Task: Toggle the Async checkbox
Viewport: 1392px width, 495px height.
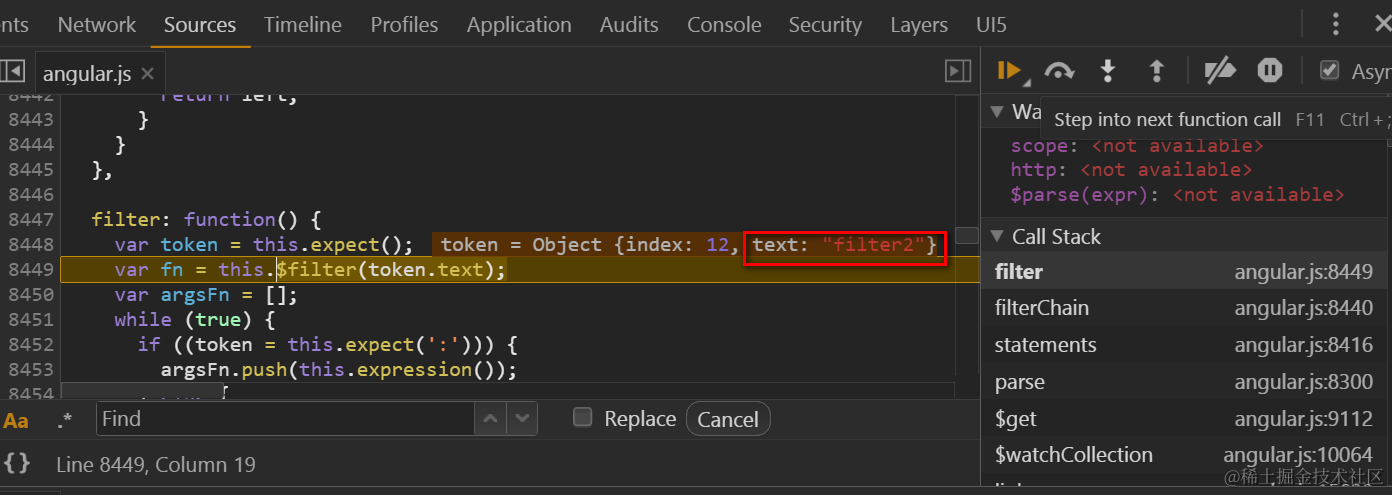Action: click(1329, 70)
